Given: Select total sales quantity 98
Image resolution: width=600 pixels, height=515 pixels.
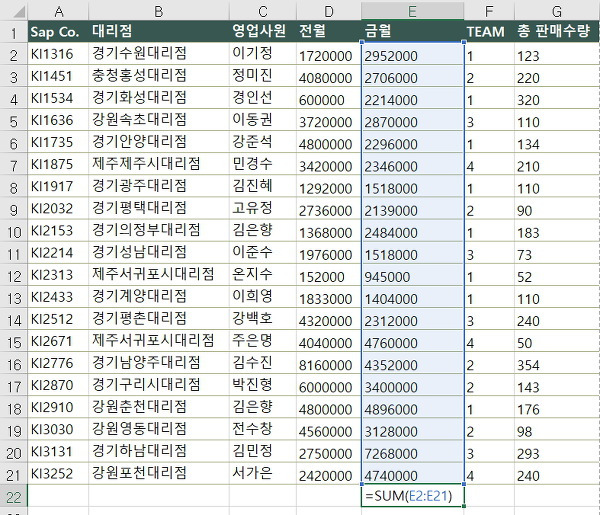Looking at the screenshot, I should [x=557, y=429].
